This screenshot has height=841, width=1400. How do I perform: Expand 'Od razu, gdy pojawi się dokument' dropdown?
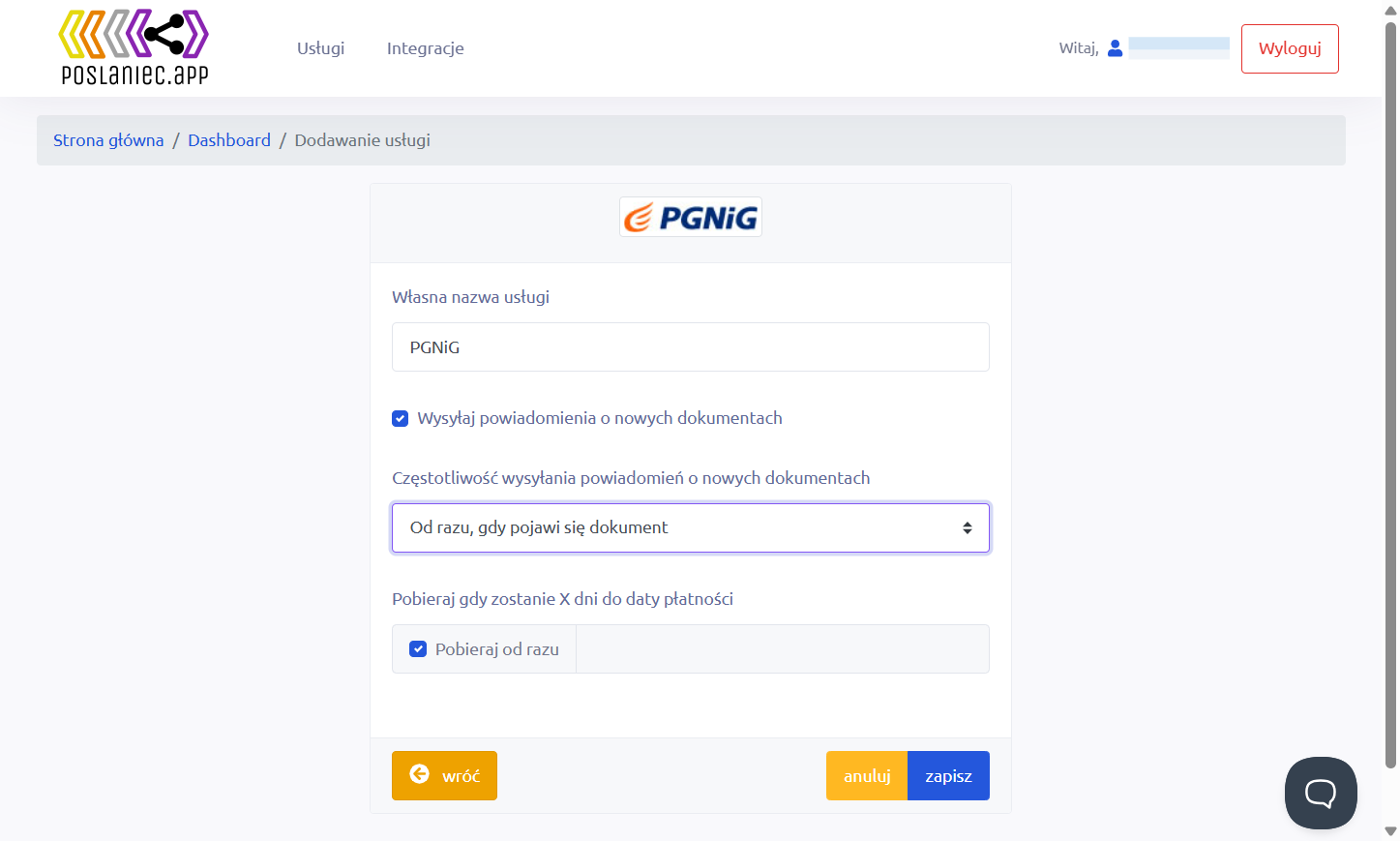coord(691,527)
